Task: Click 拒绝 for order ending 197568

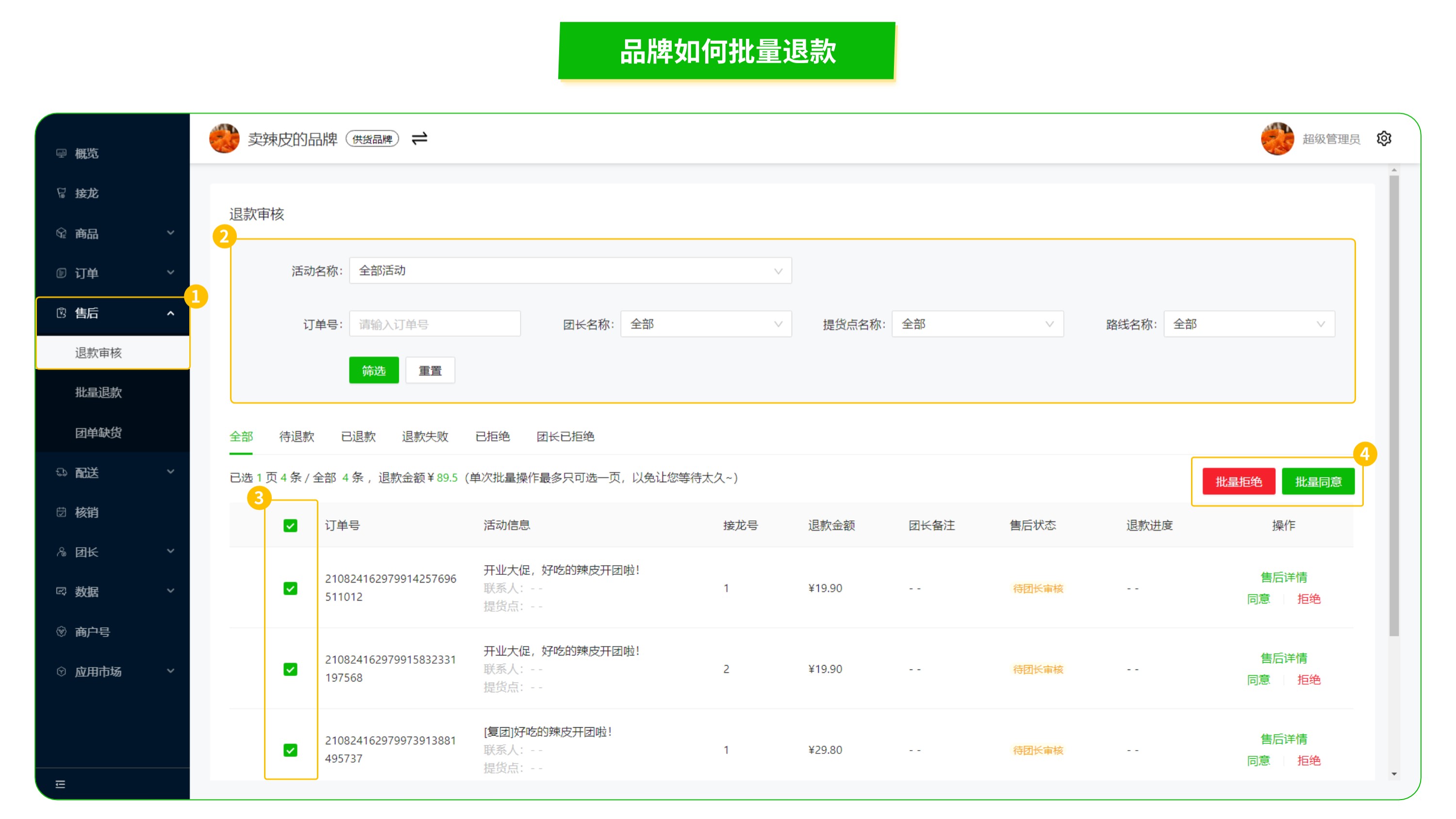Action: tap(1308, 680)
